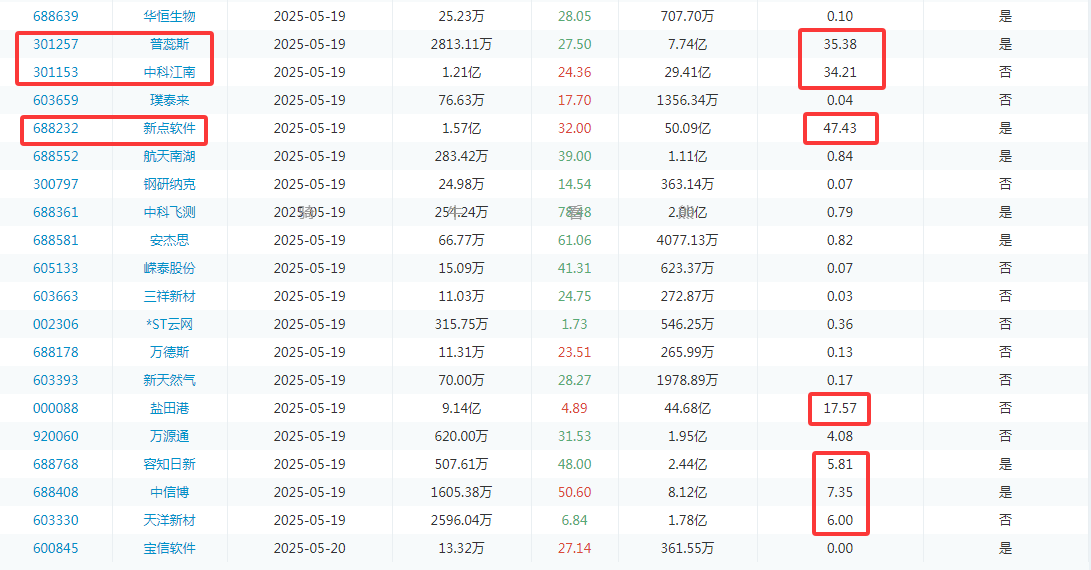The height and width of the screenshot is (570, 1091).
Task: Open 嵘泰股份 stock name link
Action: coord(169,268)
